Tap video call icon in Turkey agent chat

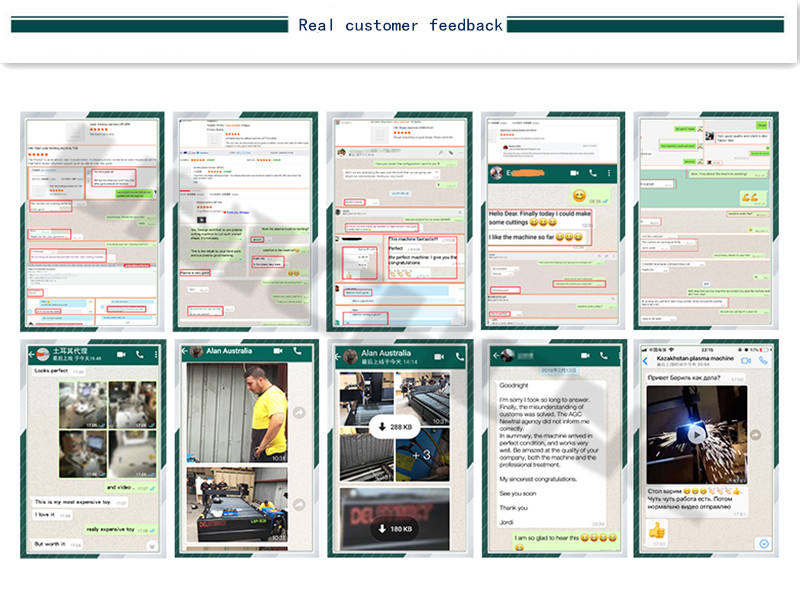tap(121, 354)
